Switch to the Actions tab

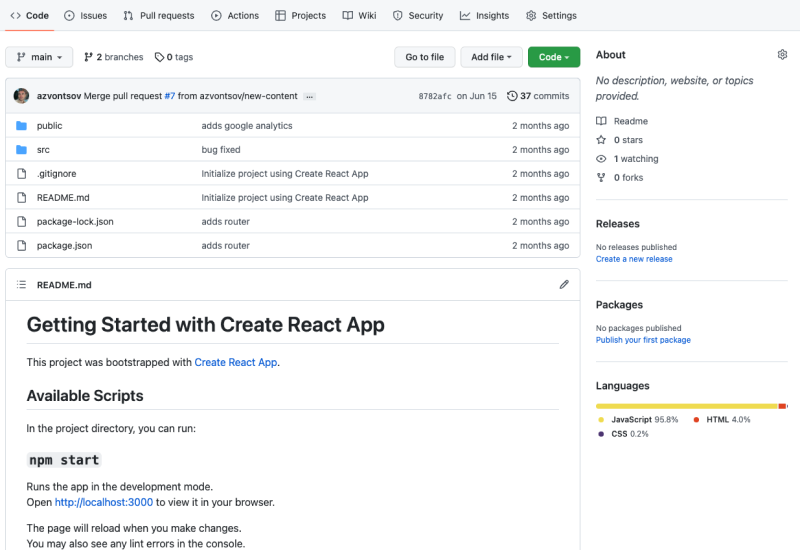[x=235, y=15]
